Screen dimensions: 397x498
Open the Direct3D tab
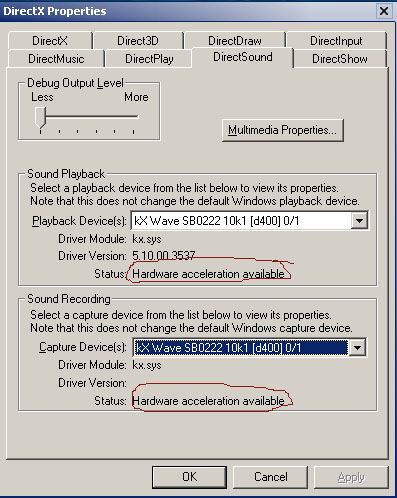[138, 41]
